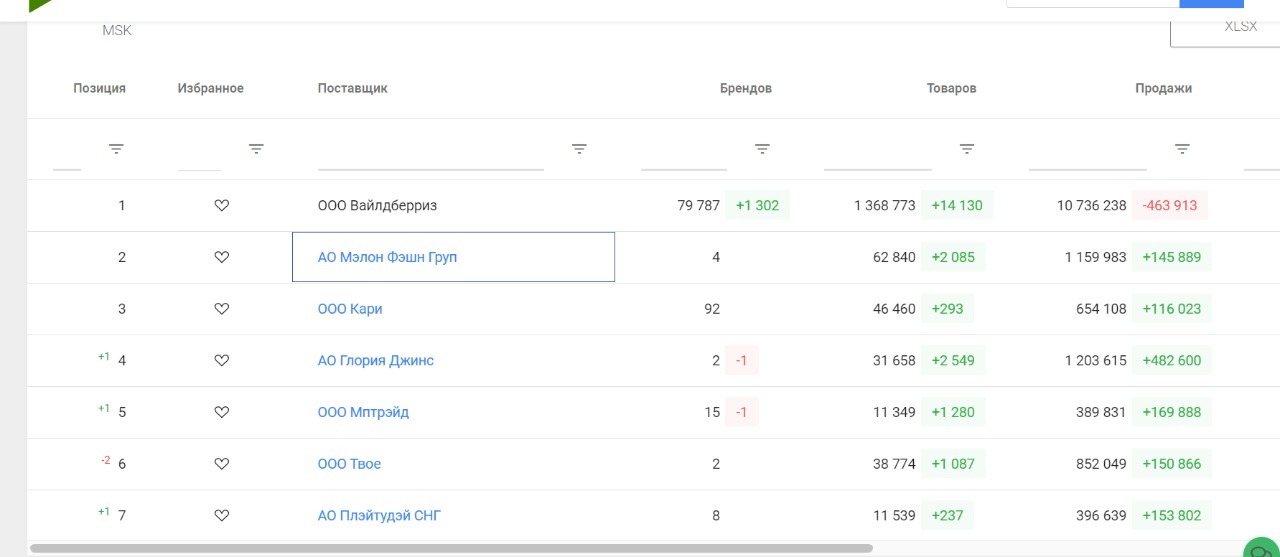Sort table by Продажи column header
Image resolution: width=1280 pixels, height=557 pixels.
(x=1163, y=88)
